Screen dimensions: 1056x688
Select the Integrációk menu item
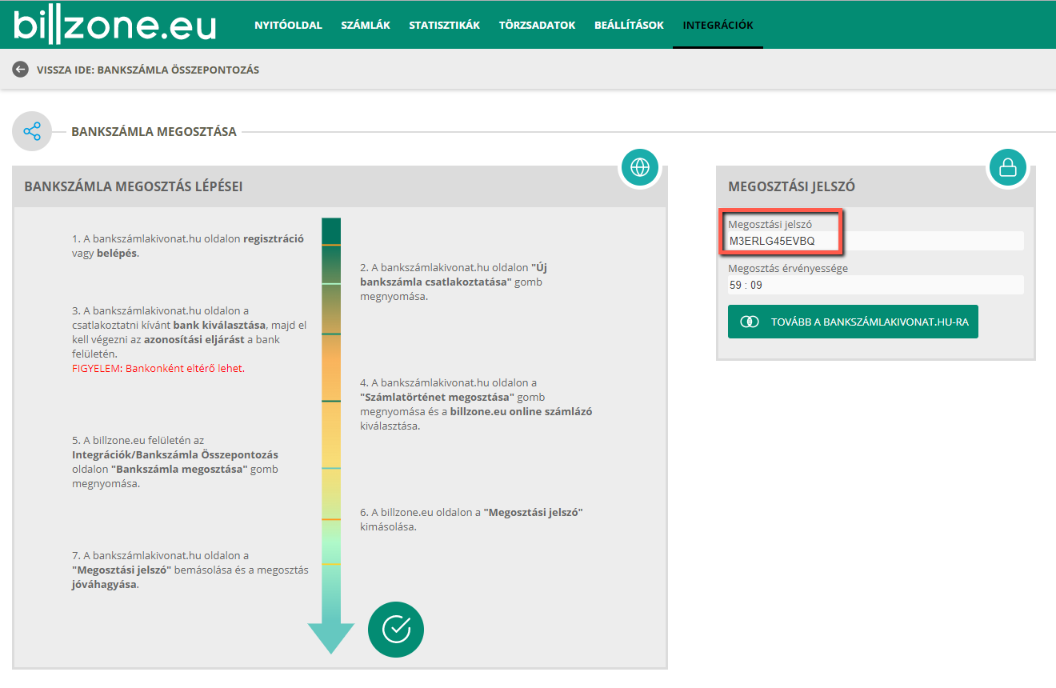(x=718, y=26)
